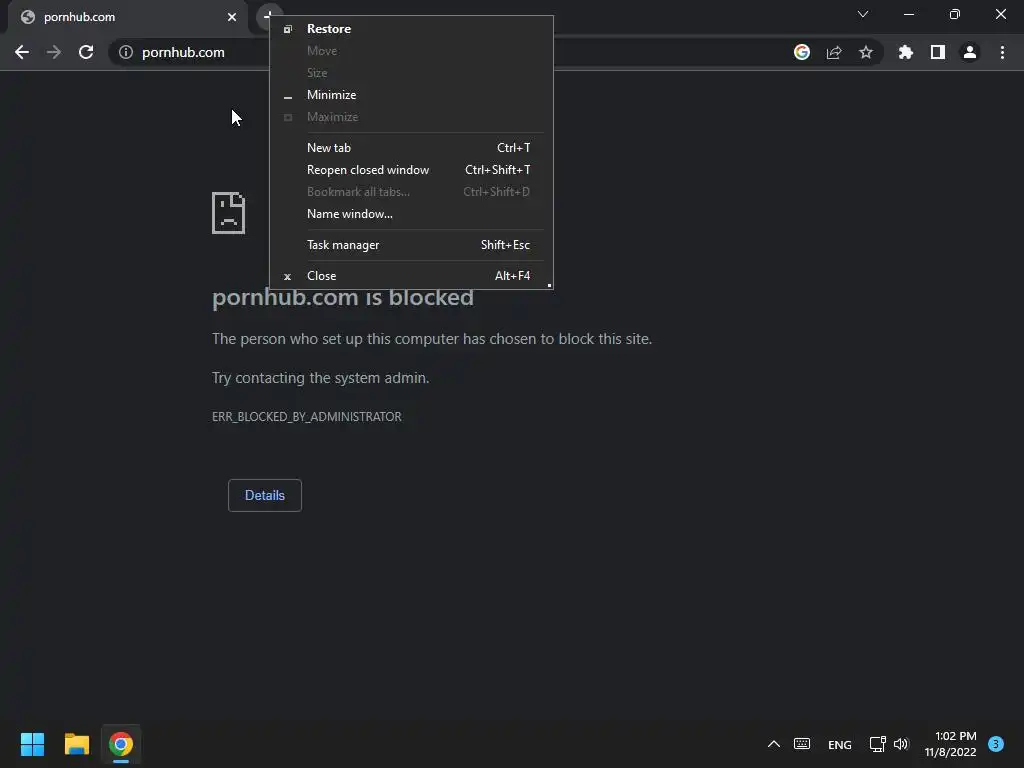Open notifications badge showing 3
Viewport: 1024px width, 768px height.
(x=996, y=744)
